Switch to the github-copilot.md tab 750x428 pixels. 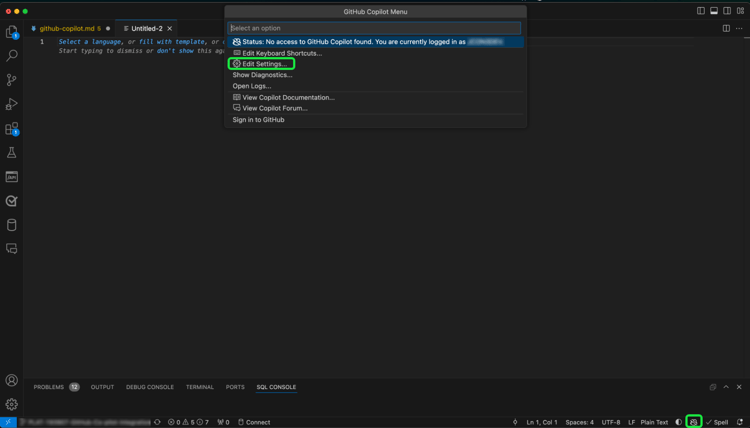point(70,29)
